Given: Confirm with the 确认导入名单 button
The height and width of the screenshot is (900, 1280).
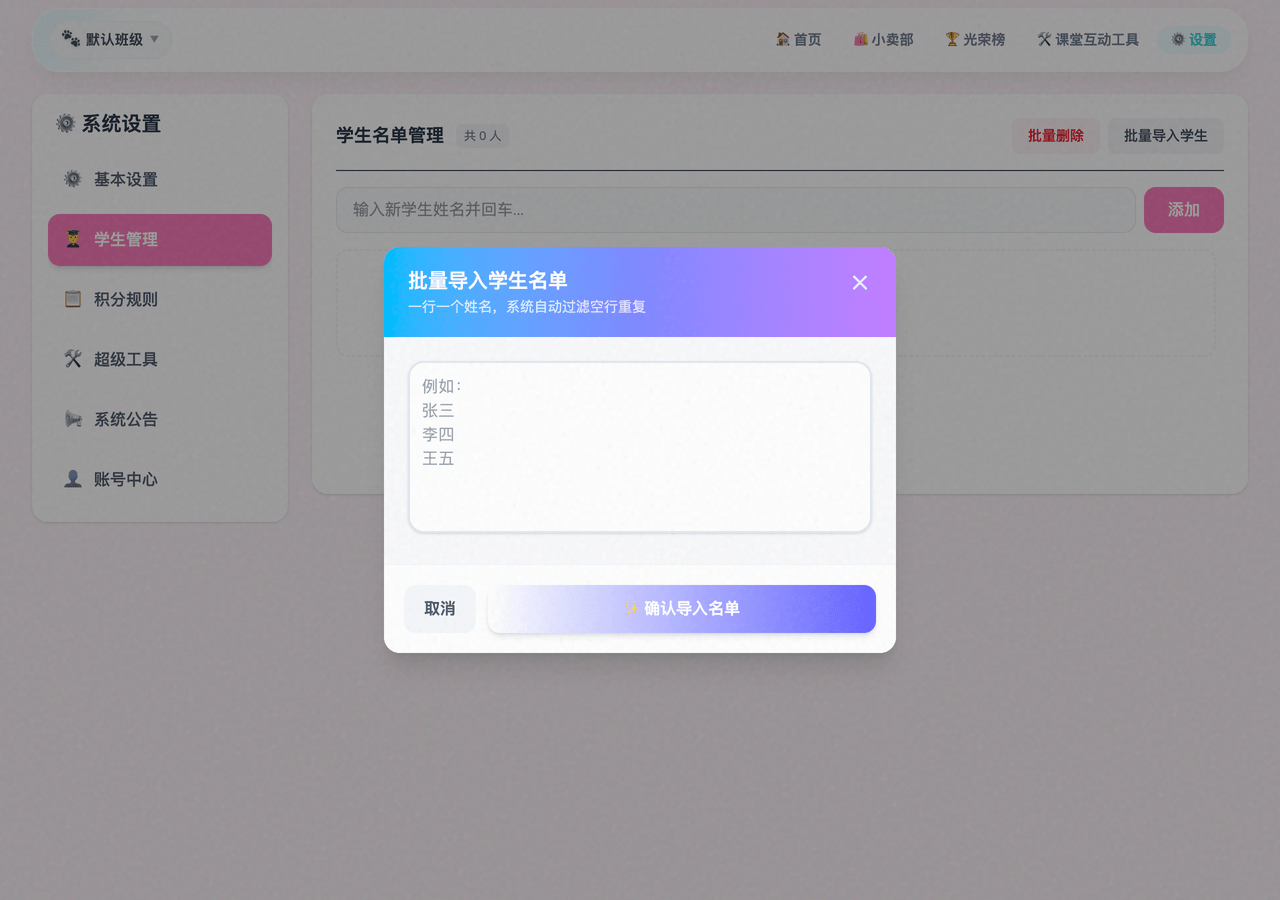Looking at the screenshot, I should pyautogui.click(x=681, y=609).
